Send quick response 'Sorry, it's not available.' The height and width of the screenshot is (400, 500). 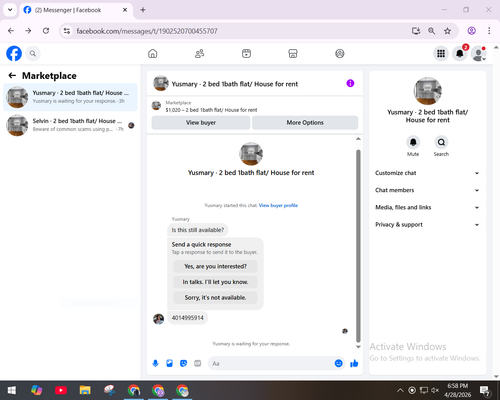coord(215,298)
